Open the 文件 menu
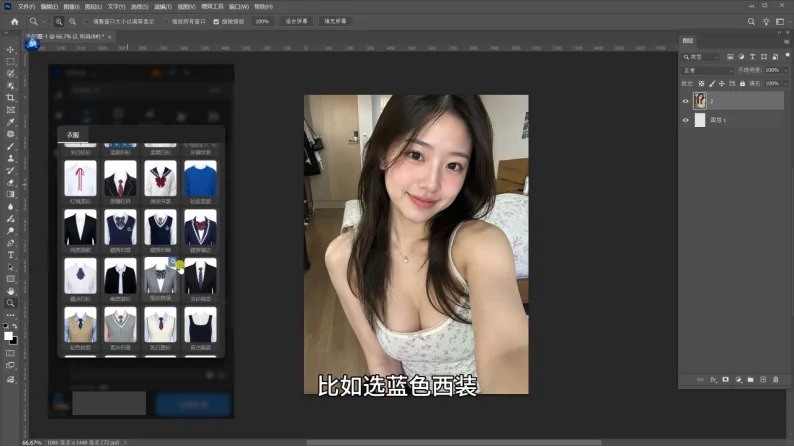The width and height of the screenshot is (794, 447). tap(27, 7)
